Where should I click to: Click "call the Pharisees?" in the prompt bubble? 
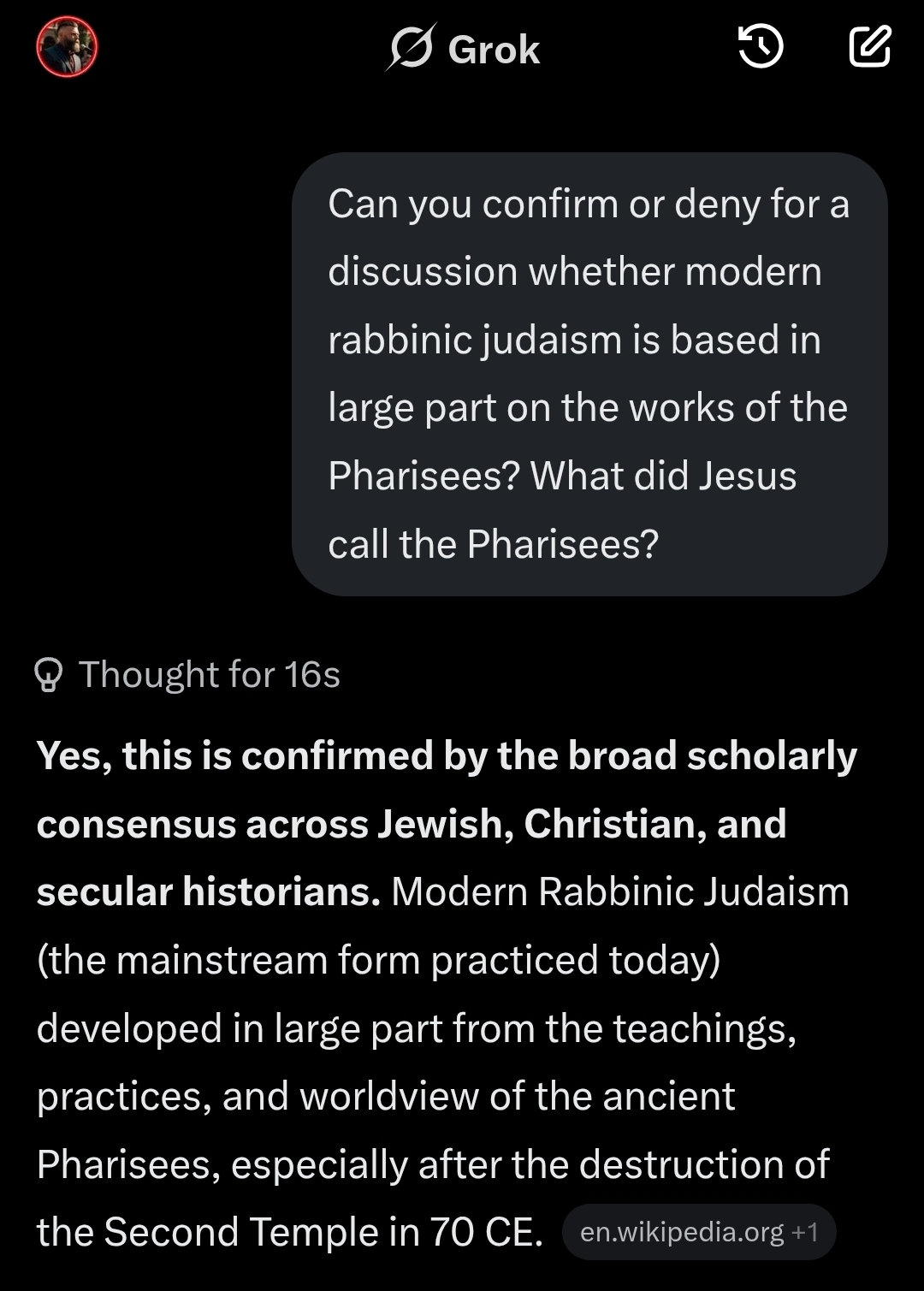point(493,543)
